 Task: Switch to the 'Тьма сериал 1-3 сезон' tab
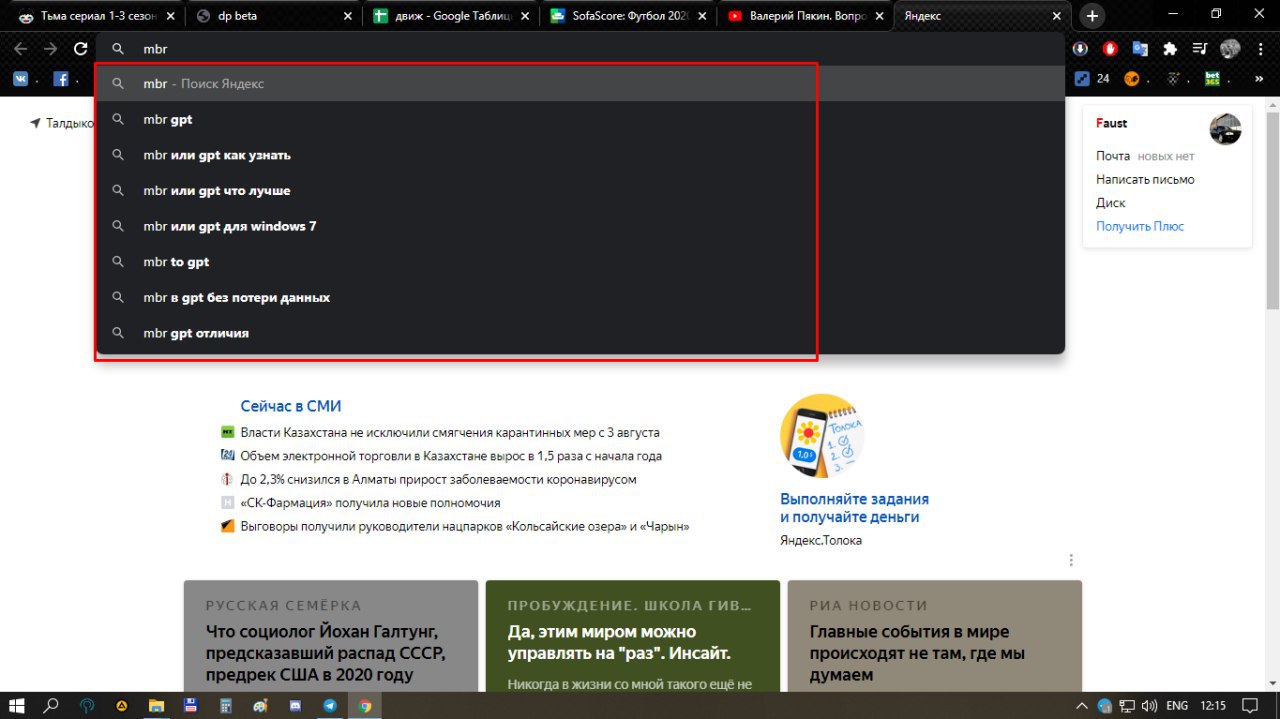pyautogui.click(x=95, y=16)
